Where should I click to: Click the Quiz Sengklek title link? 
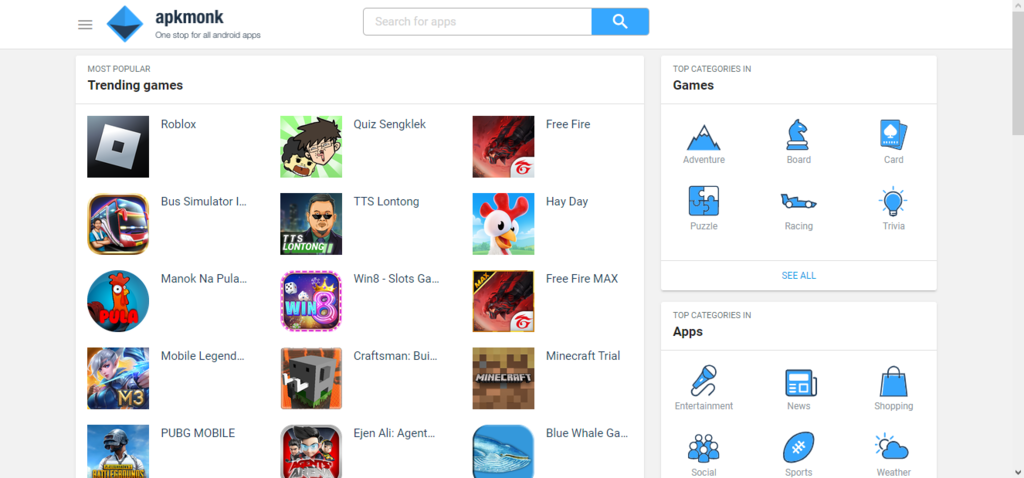(x=390, y=124)
